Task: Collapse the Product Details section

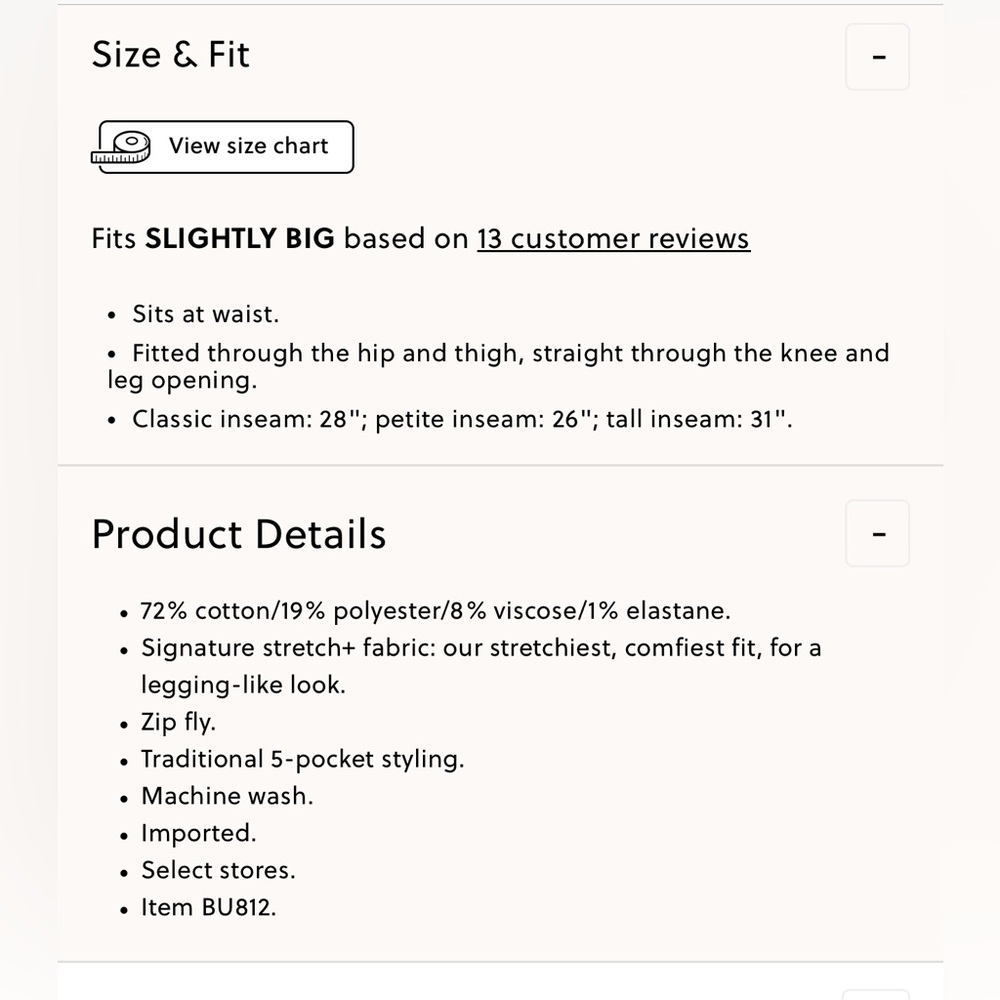Action: (877, 533)
